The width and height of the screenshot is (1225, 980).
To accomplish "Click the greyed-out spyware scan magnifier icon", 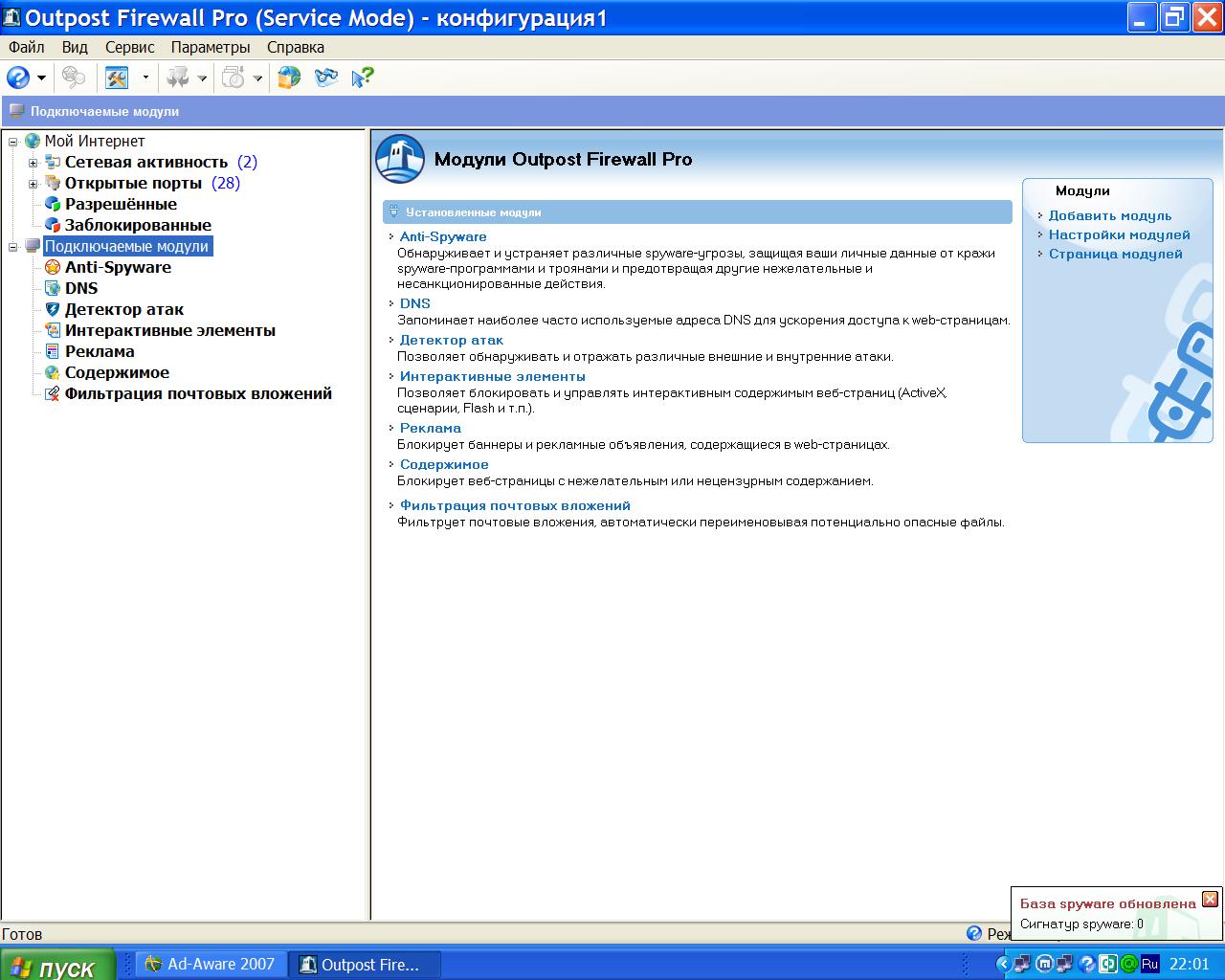I will coord(74,78).
